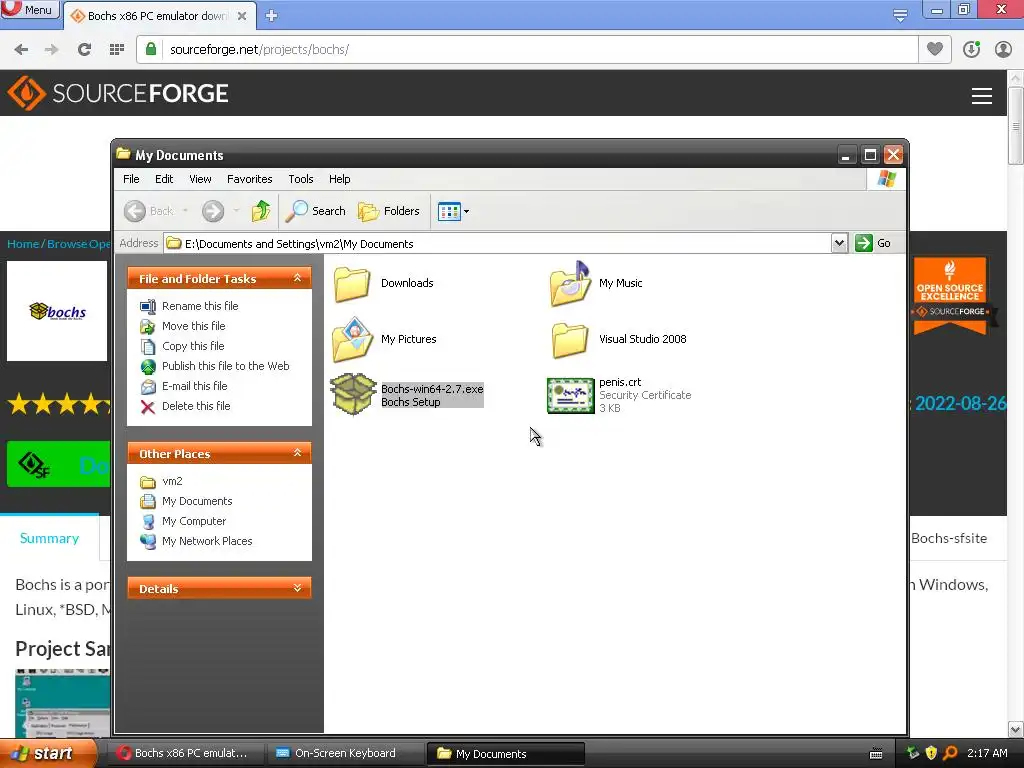Open Search in Explorer toolbar
The image size is (1024, 768).
[x=316, y=211]
